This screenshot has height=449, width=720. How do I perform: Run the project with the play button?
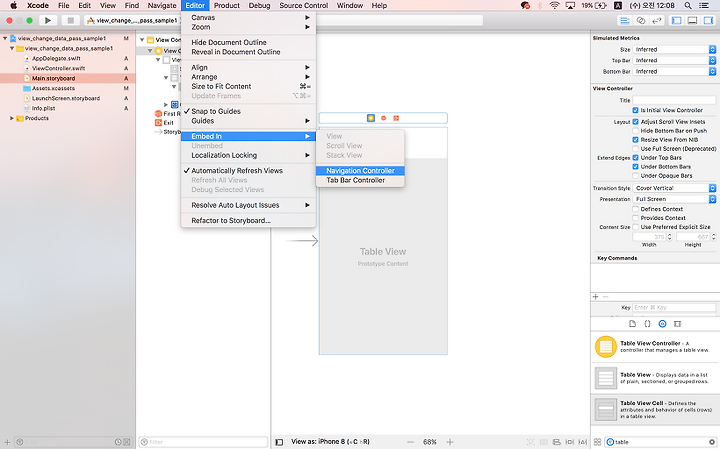(x=47, y=20)
